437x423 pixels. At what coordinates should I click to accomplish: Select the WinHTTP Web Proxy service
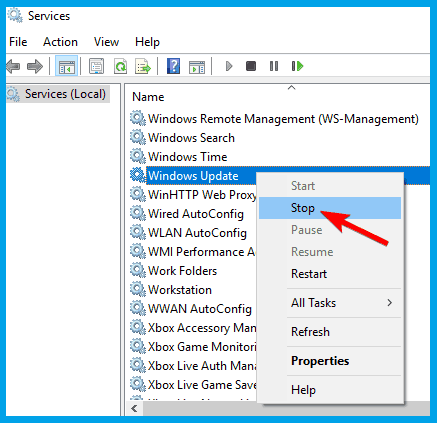[x=202, y=195]
